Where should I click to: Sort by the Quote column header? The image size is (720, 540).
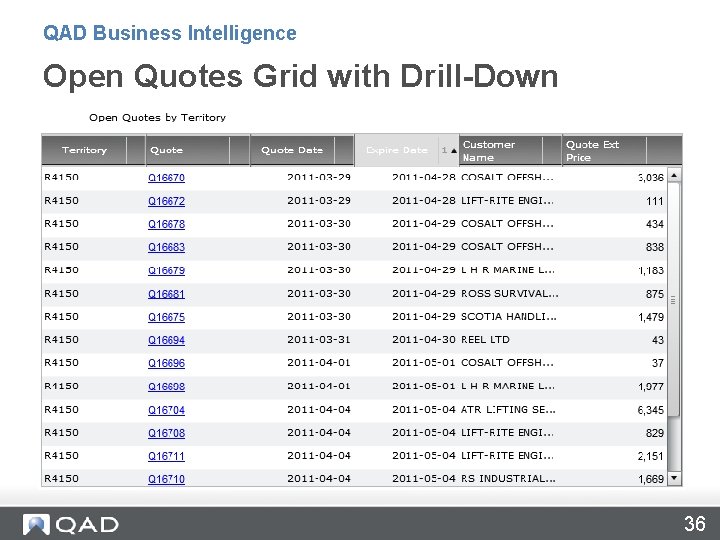tap(198, 150)
